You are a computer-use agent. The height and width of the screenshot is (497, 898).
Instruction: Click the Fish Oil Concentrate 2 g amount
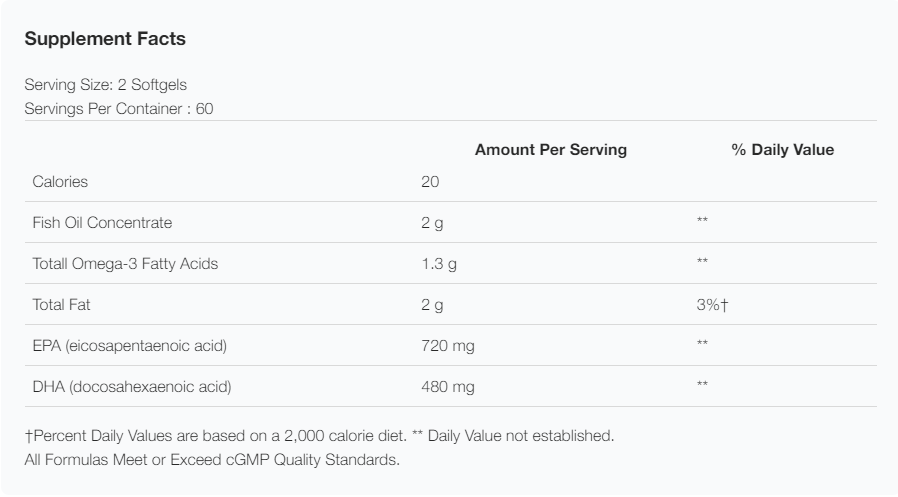tap(432, 223)
